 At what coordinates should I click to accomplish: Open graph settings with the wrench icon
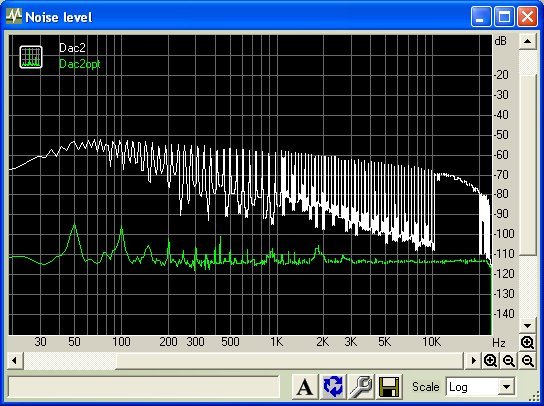[361, 387]
